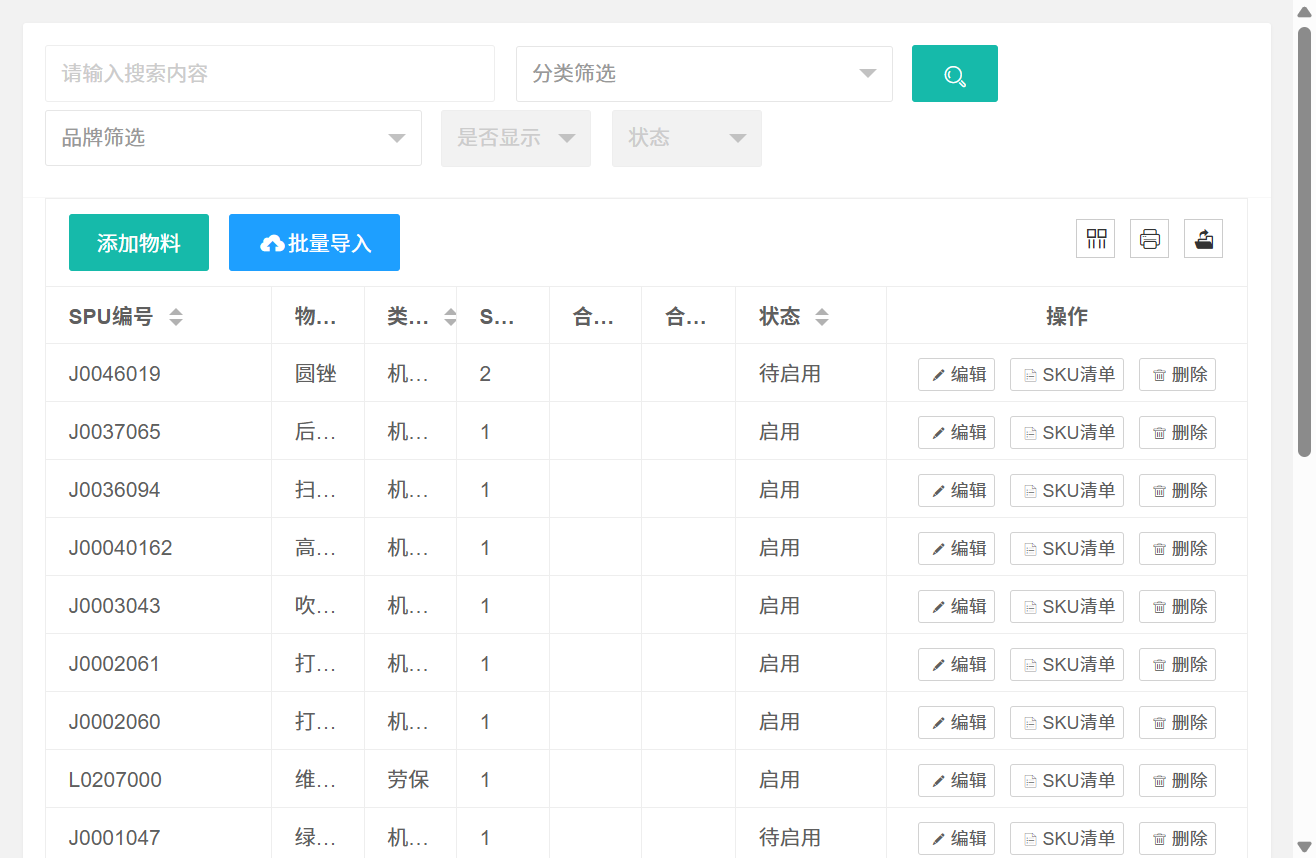This screenshot has width=1316, height=858.
Task: Click the 添加物料 button
Action: click(139, 242)
